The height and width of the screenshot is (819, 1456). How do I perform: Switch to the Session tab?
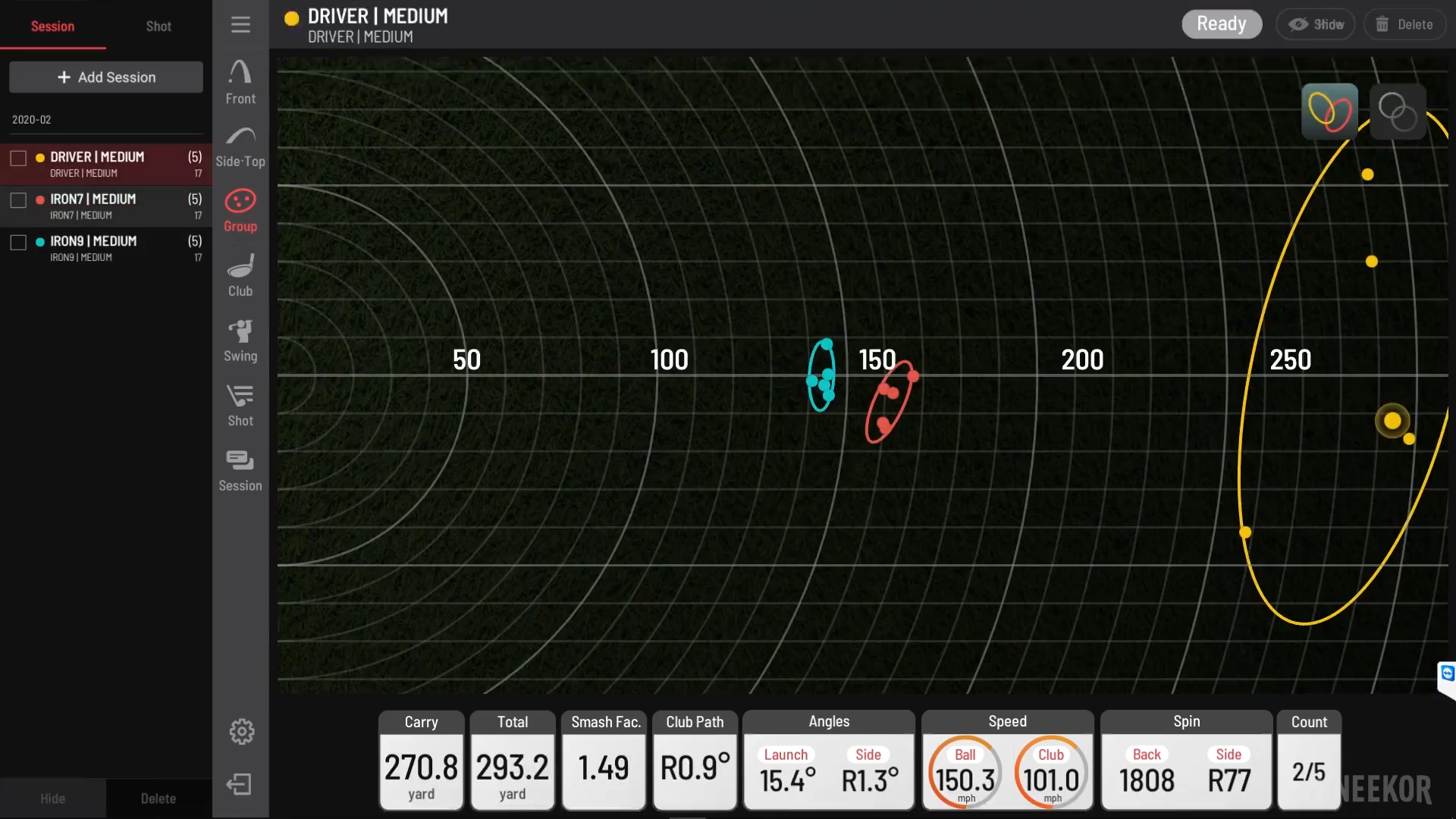click(52, 27)
